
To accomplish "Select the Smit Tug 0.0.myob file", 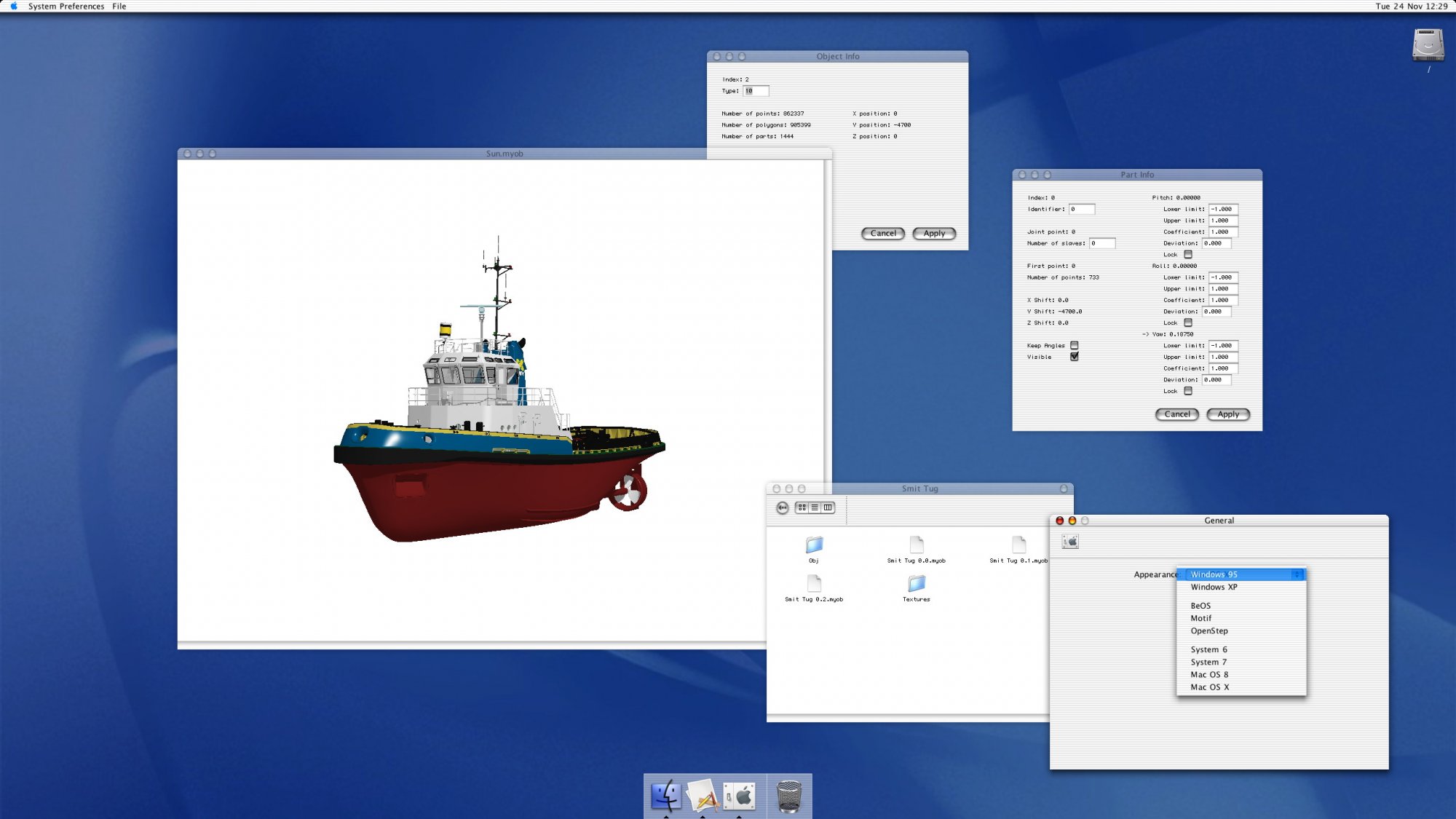I will [916, 545].
